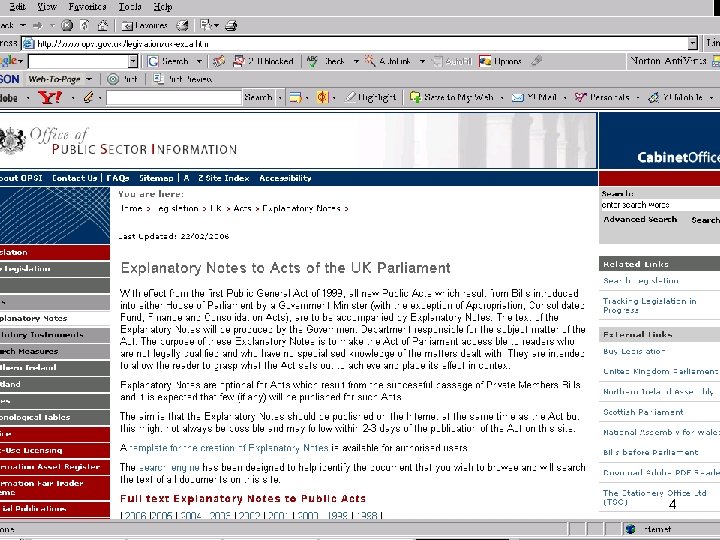720x540 pixels.
Task: Select Contact Us in site navigation
Action: pyautogui.click(x=74, y=178)
